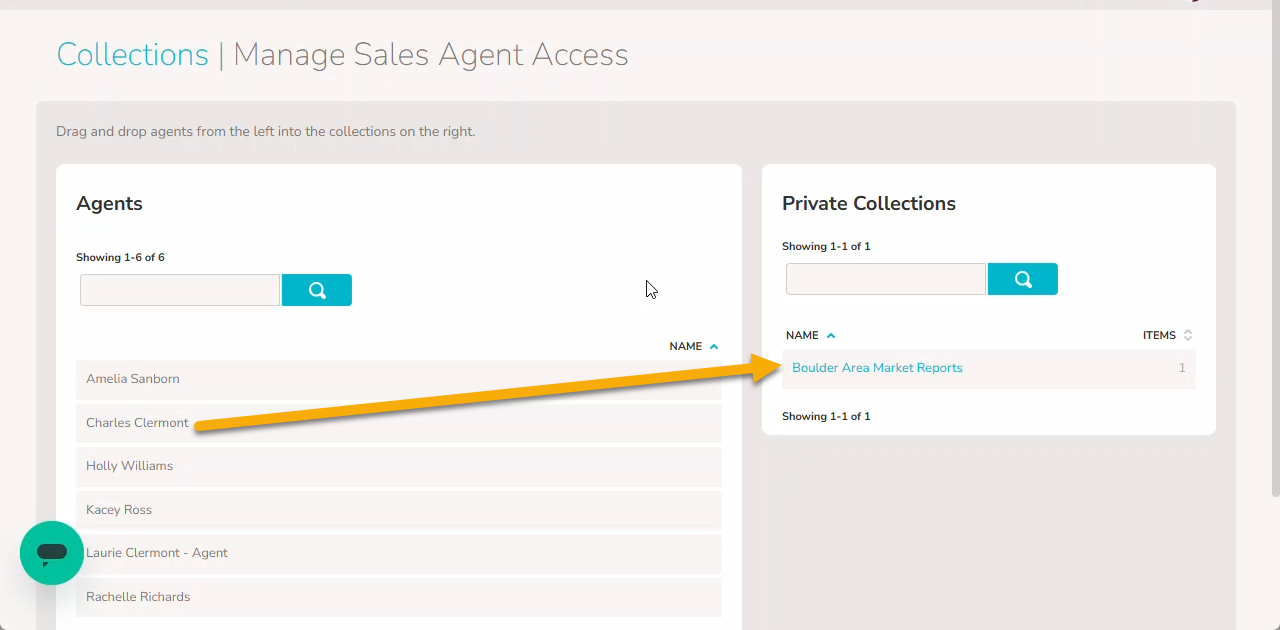Click the page vertical scrollbar
Image resolution: width=1280 pixels, height=630 pixels.
pyautogui.click(x=1275, y=250)
